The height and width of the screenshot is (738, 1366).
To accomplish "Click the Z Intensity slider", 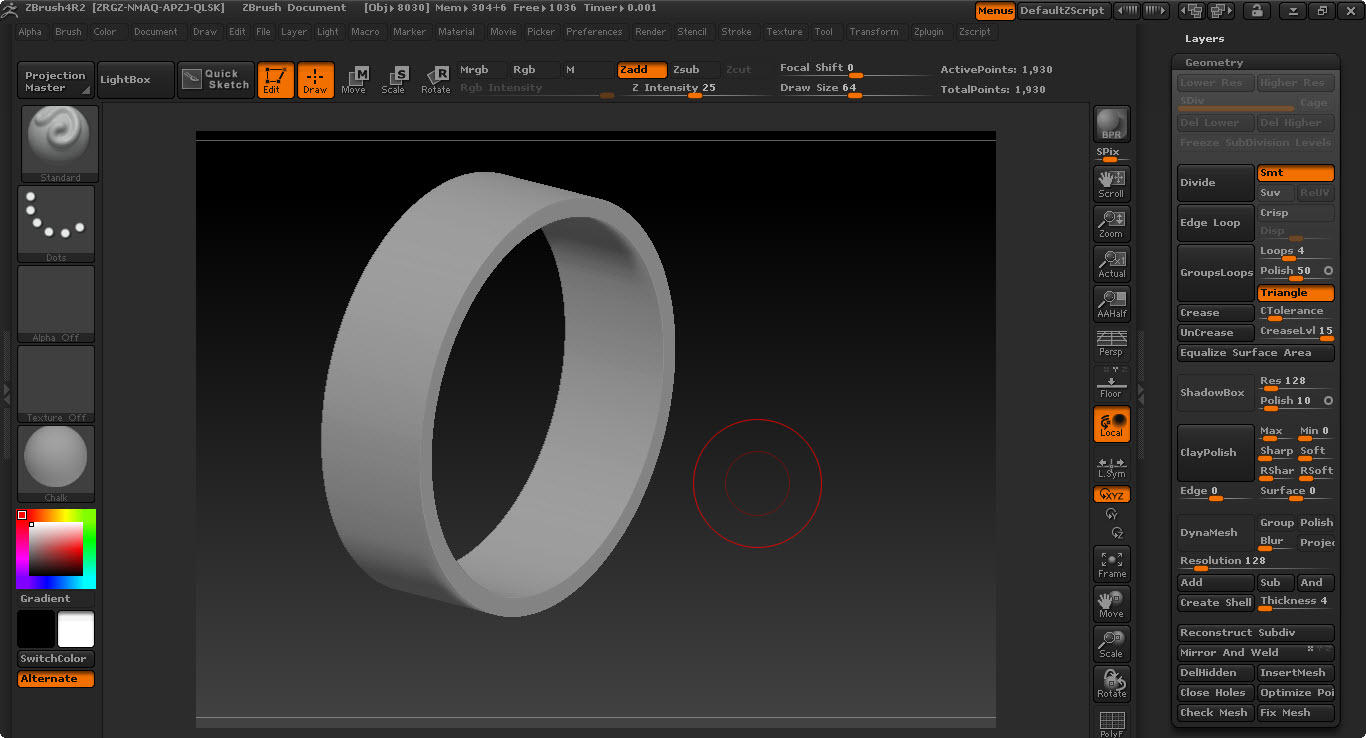I will pos(673,88).
